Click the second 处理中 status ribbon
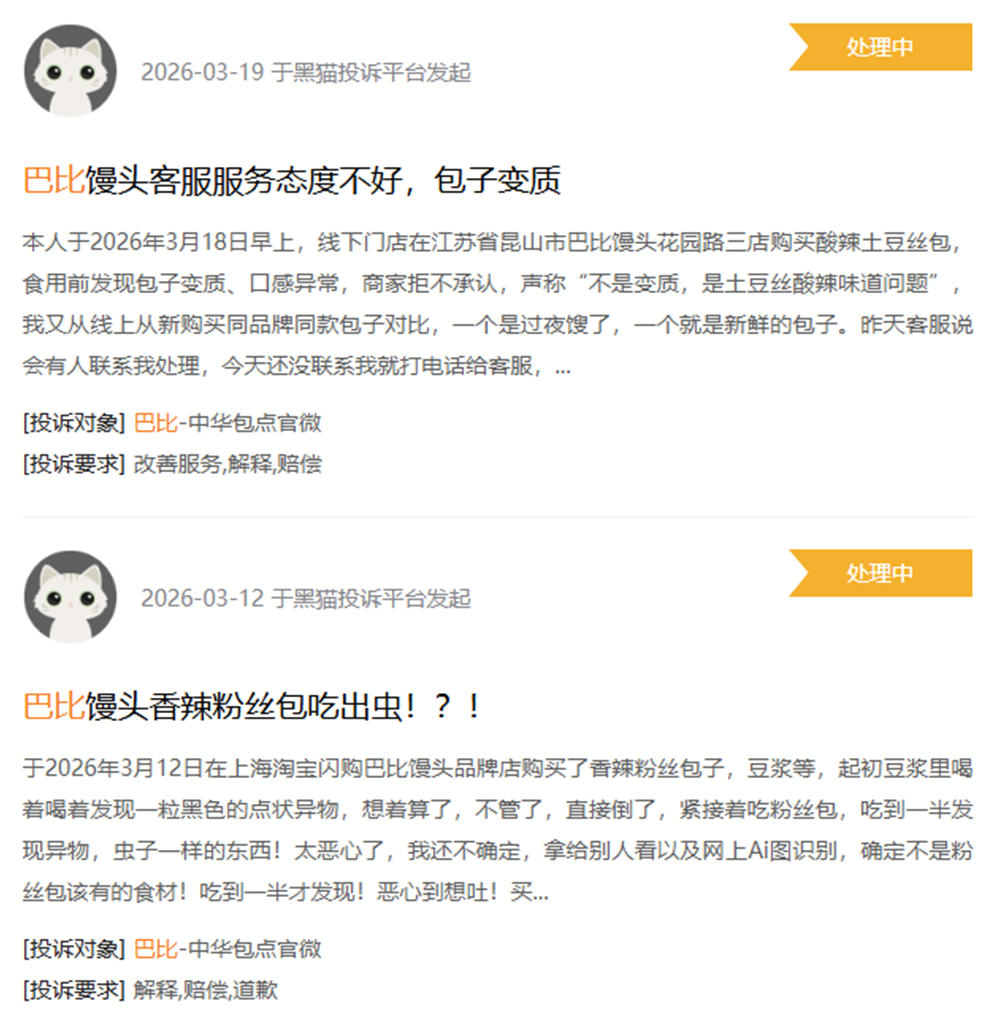This screenshot has height=1022, width=993. [x=880, y=573]
